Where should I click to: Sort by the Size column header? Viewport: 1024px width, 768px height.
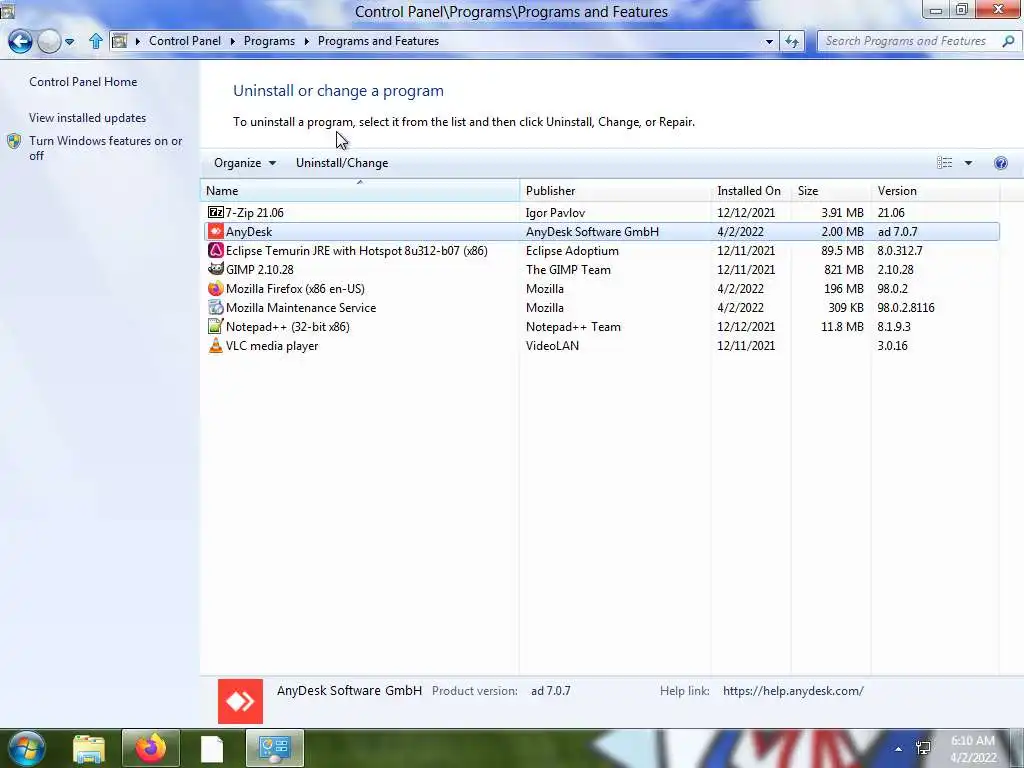(830, 191)
